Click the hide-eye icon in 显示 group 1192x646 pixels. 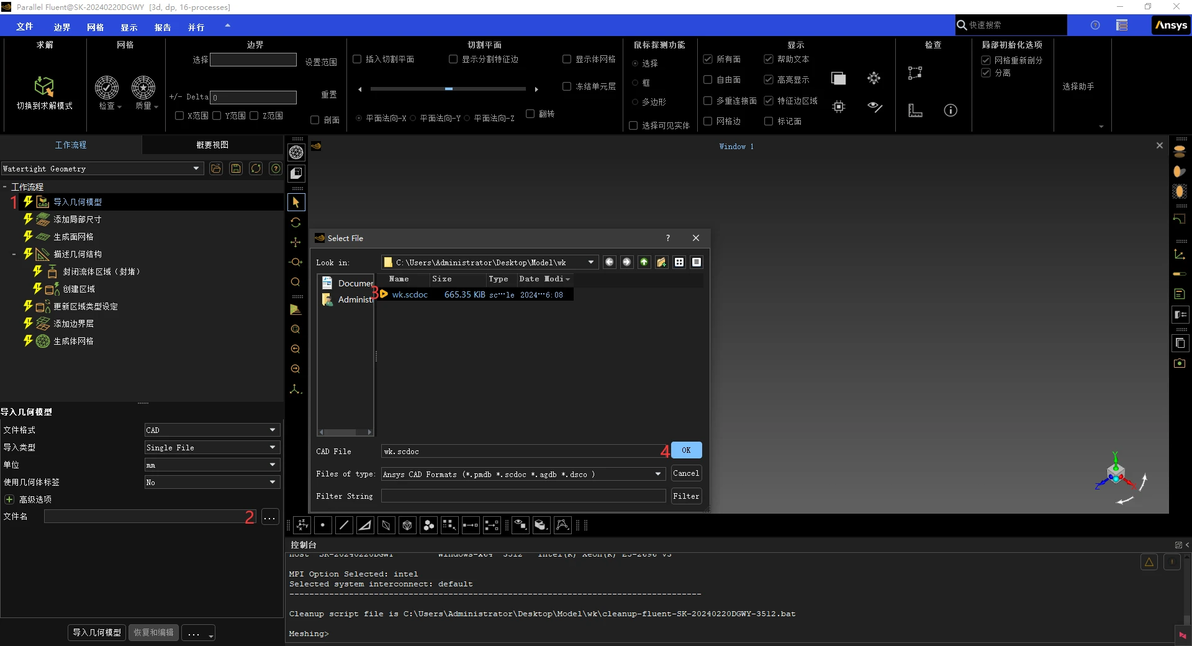pos(874,107)
